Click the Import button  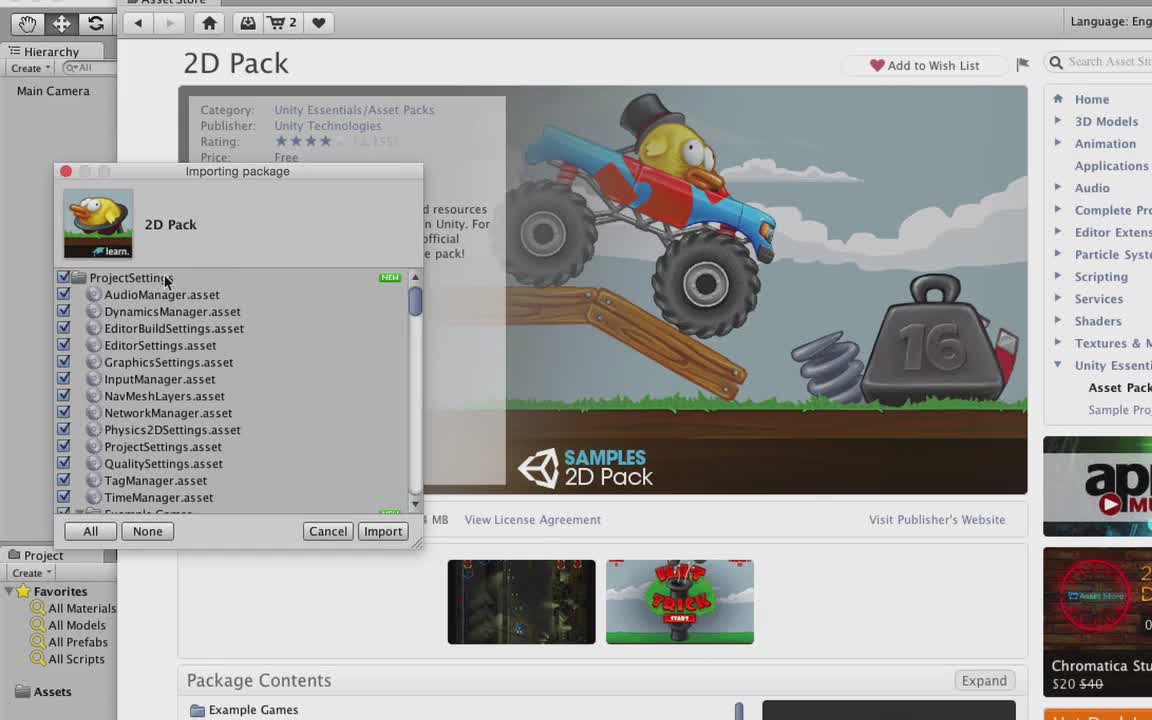[383, 531]
